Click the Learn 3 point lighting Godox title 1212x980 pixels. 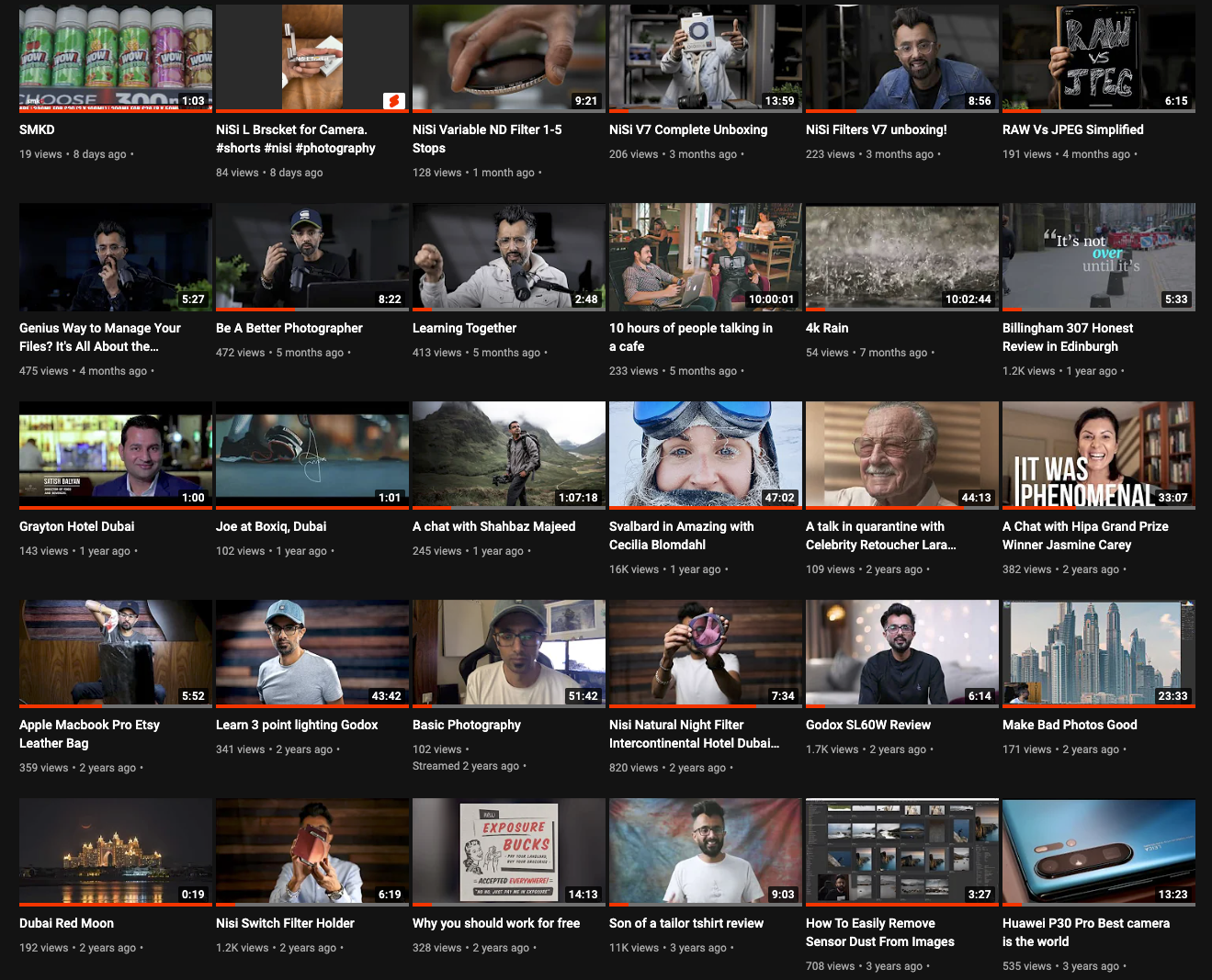[297, 725]
